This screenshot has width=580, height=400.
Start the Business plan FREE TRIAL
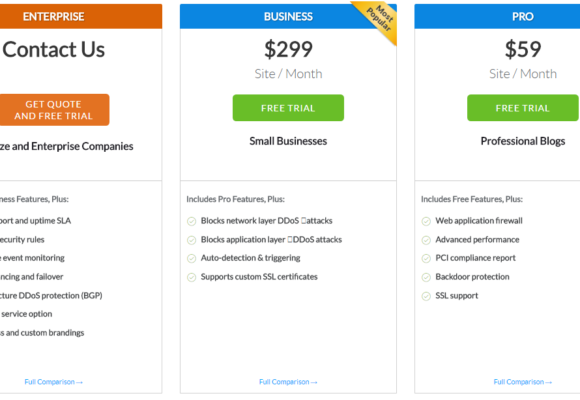click(x=288, y=108)
